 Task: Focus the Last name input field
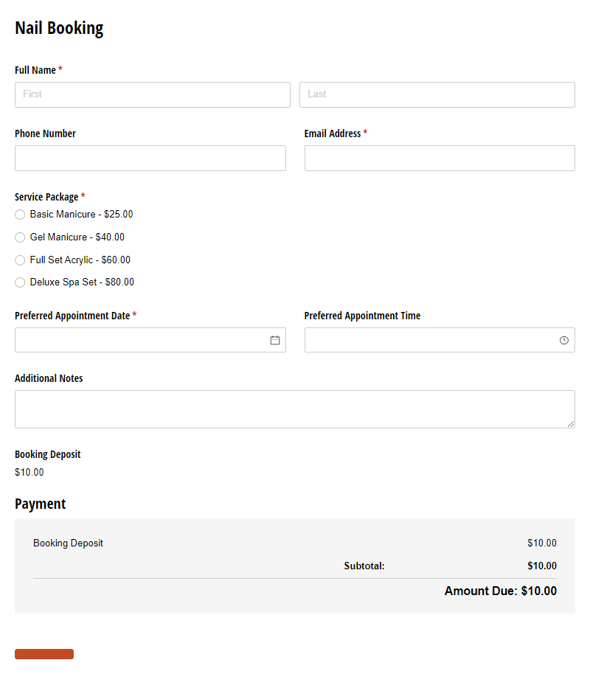click(437, 95)
